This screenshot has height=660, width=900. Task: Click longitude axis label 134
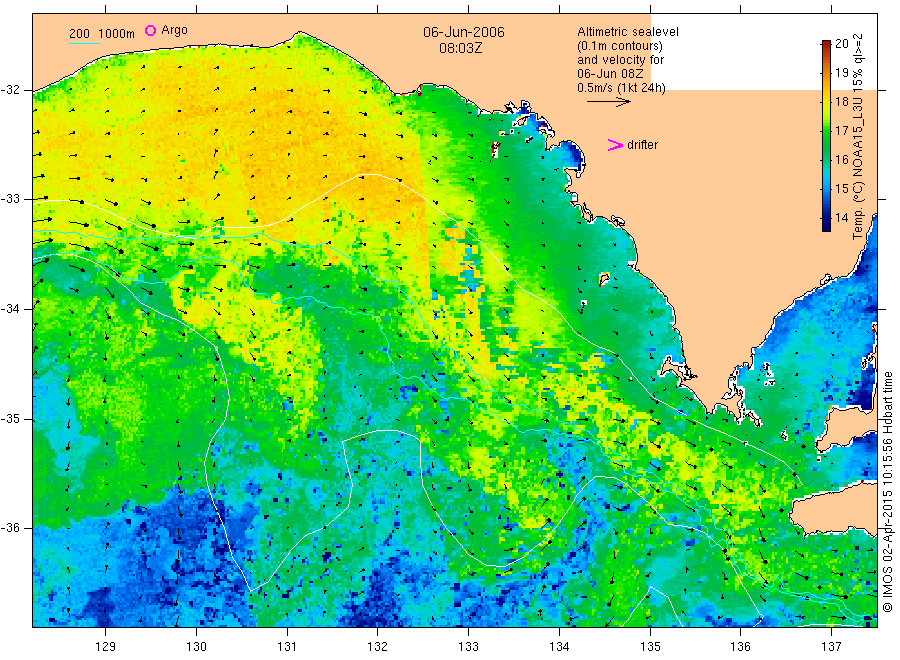tap(559, 647)
